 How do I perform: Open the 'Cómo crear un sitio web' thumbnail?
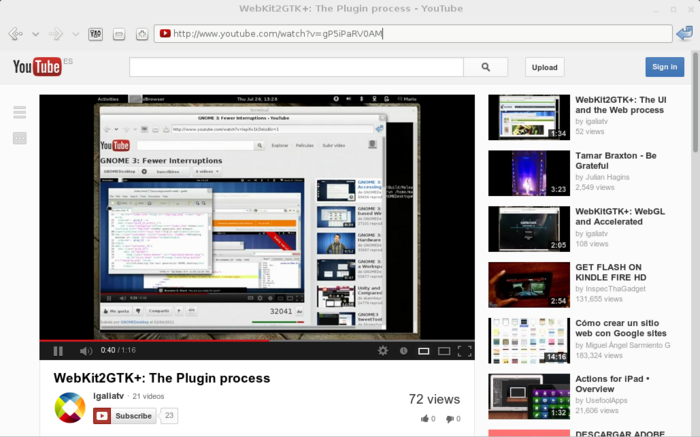point(529,341)
